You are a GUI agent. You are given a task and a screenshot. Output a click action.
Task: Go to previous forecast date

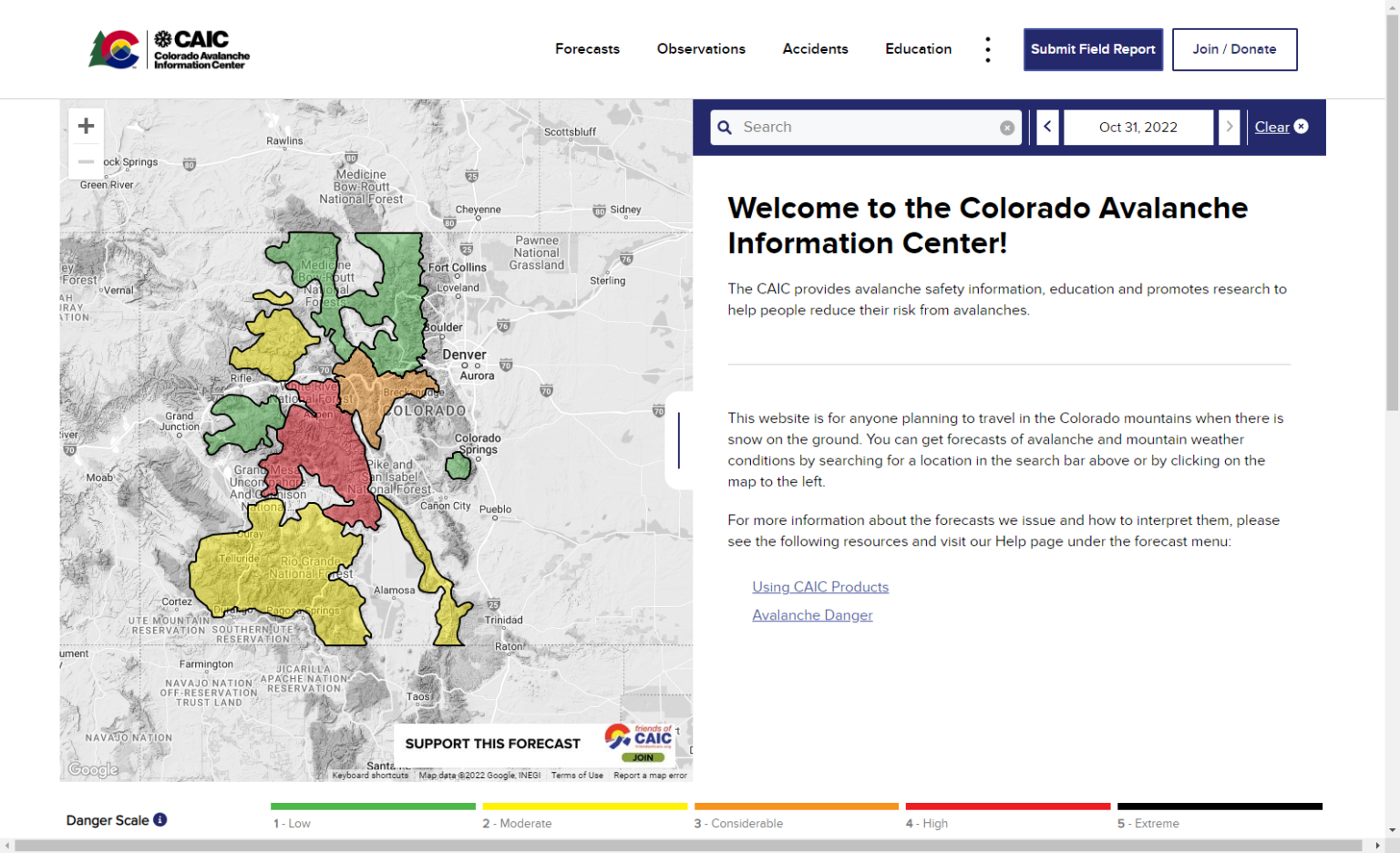coord(1047,128)
